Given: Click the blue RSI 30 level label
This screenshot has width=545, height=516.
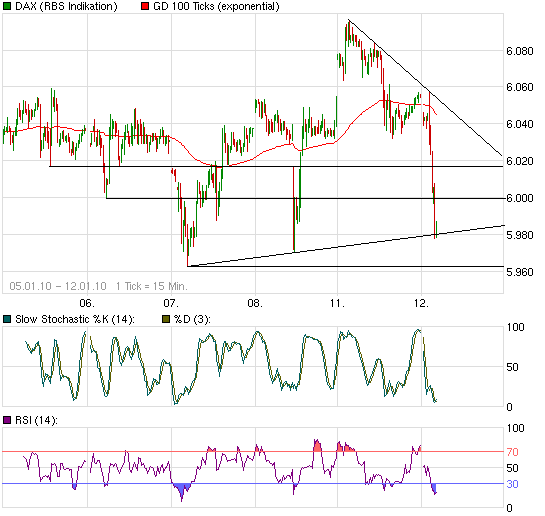Looking at the screenshot, I should pyautogui.click(x=512, y=484).
